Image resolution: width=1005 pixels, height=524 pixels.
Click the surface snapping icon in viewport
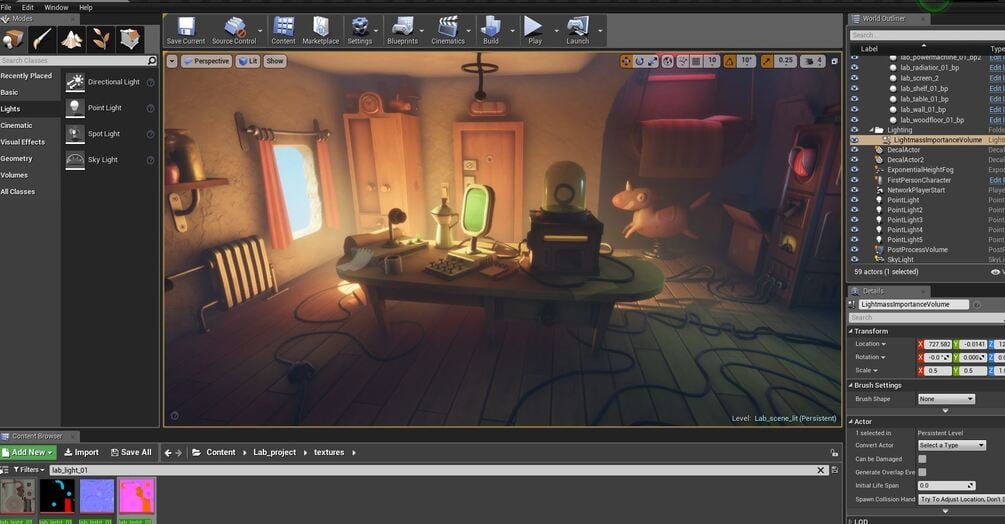click(x=683, y=61)
